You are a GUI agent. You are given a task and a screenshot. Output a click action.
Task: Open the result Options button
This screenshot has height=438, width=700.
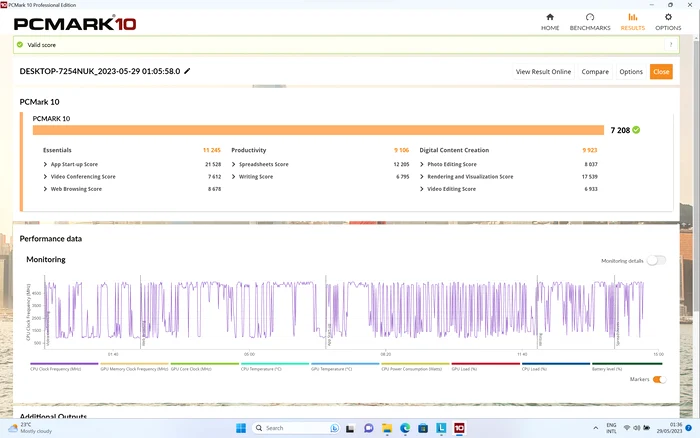coord(631,71)
